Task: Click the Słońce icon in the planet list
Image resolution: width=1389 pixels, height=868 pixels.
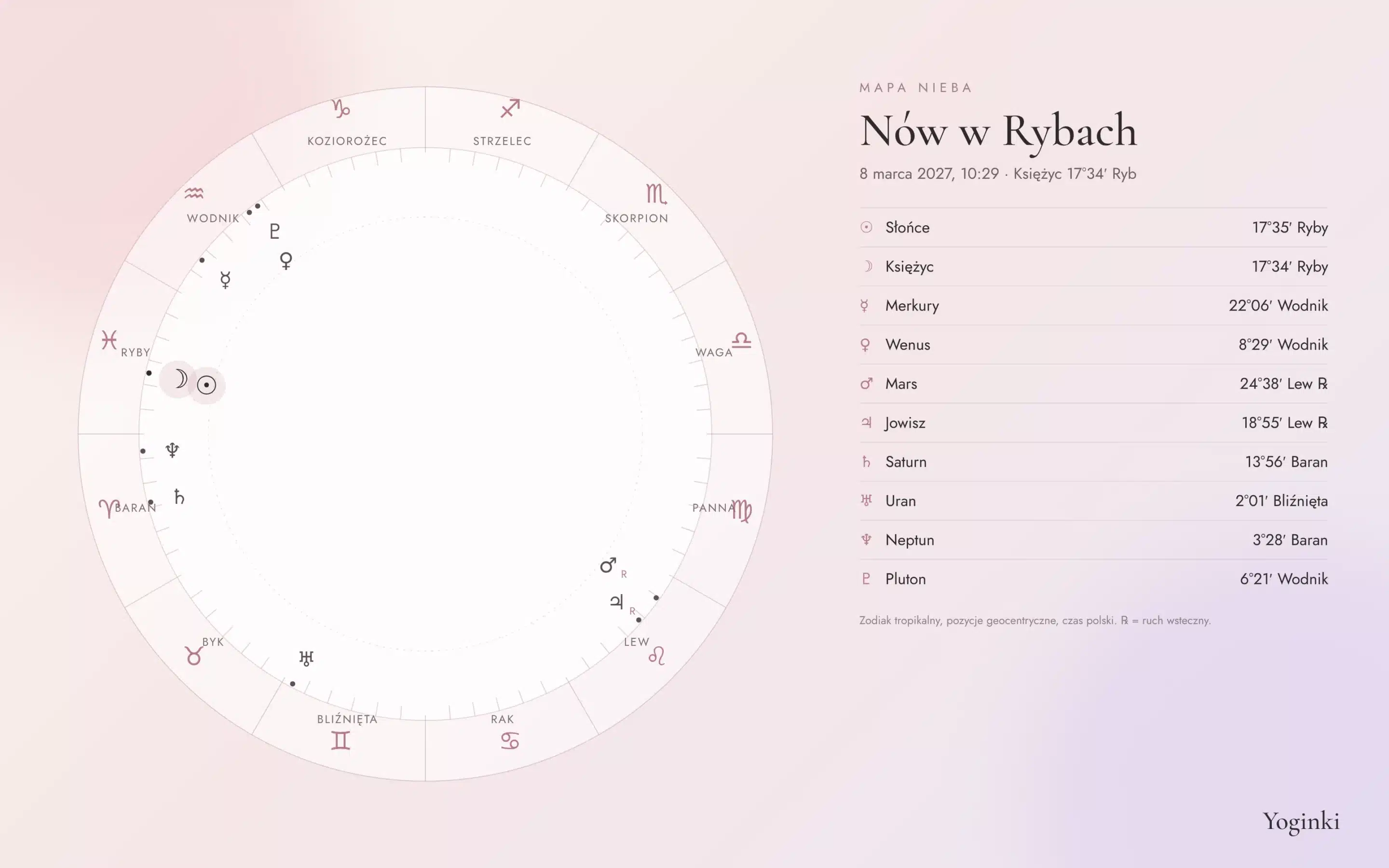Action: [866, 227]
